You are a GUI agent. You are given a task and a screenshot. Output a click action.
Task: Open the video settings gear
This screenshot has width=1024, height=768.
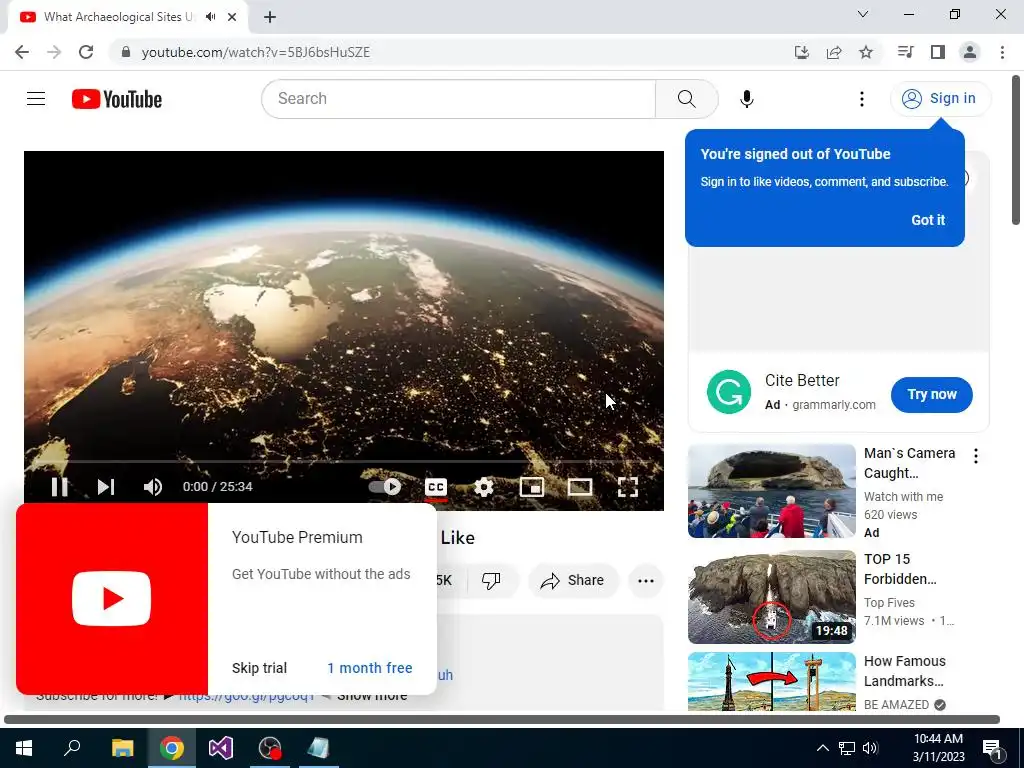click(x=484, y=487)
